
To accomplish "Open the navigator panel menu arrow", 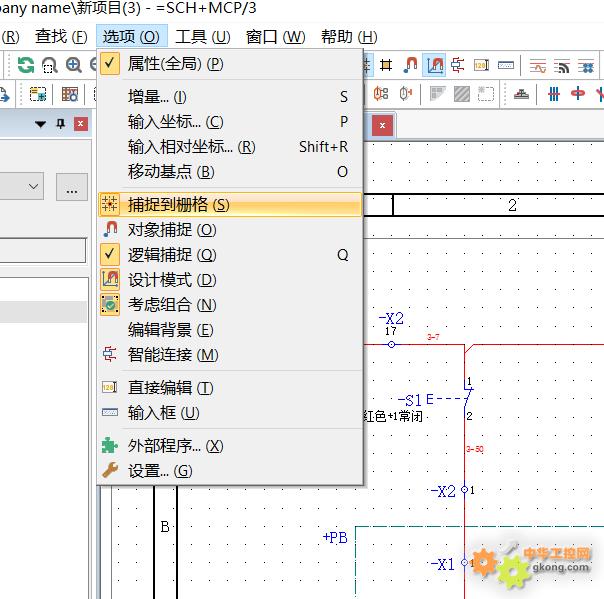I will pyautogui.click(x=40, y=124).
